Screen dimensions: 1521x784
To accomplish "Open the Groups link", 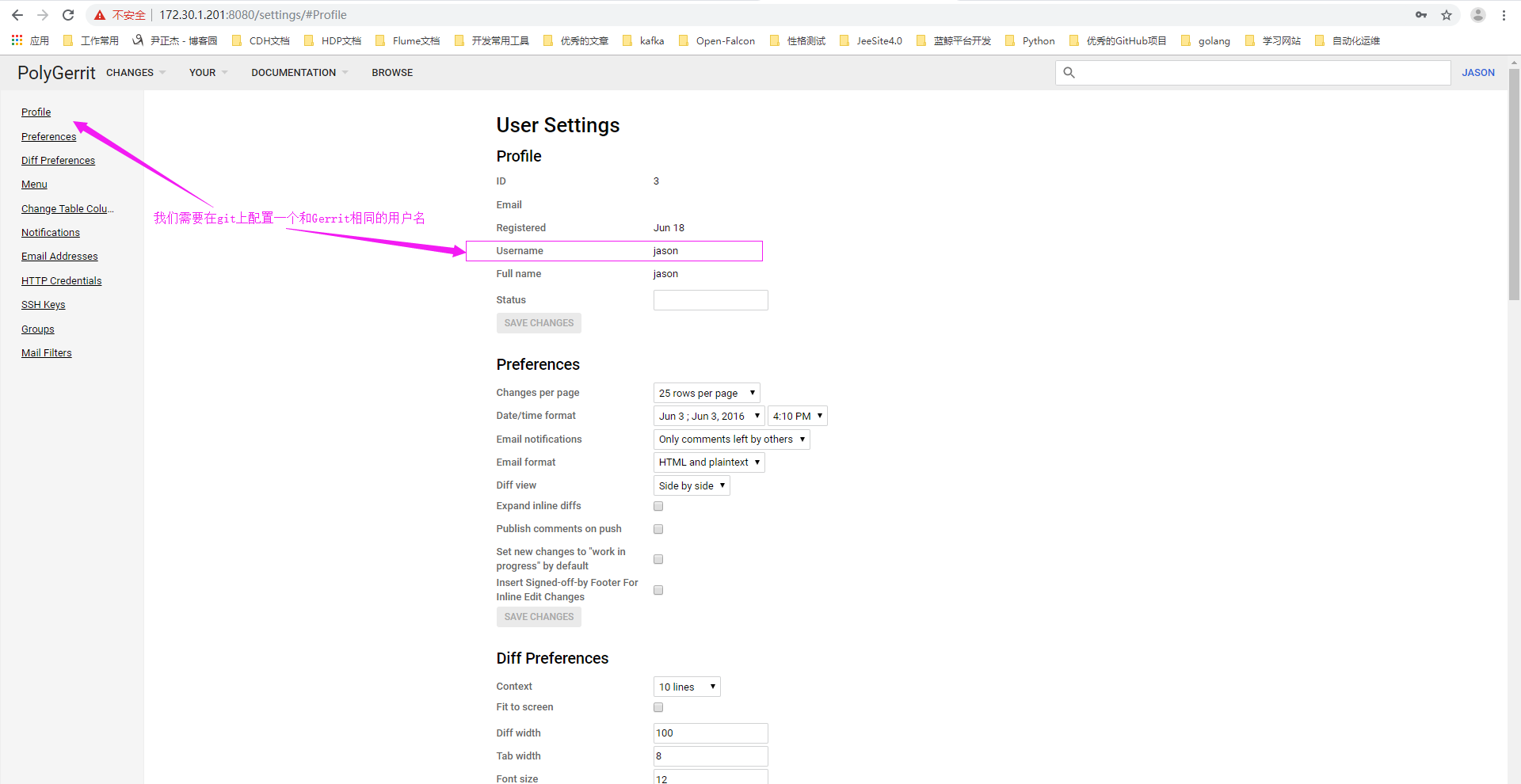I will click(x=37, y=329).
